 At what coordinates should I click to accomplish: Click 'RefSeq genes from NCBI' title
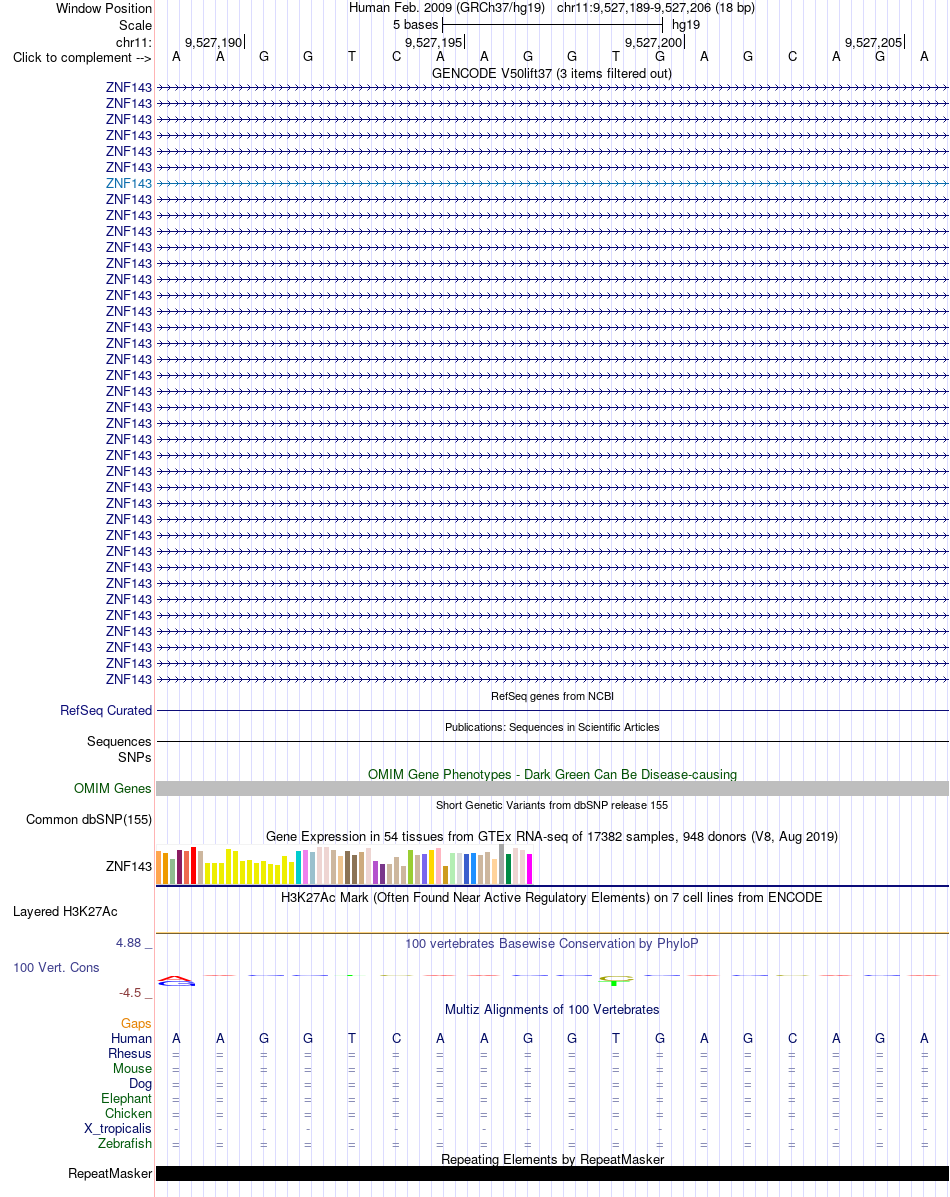coord(552,696)
